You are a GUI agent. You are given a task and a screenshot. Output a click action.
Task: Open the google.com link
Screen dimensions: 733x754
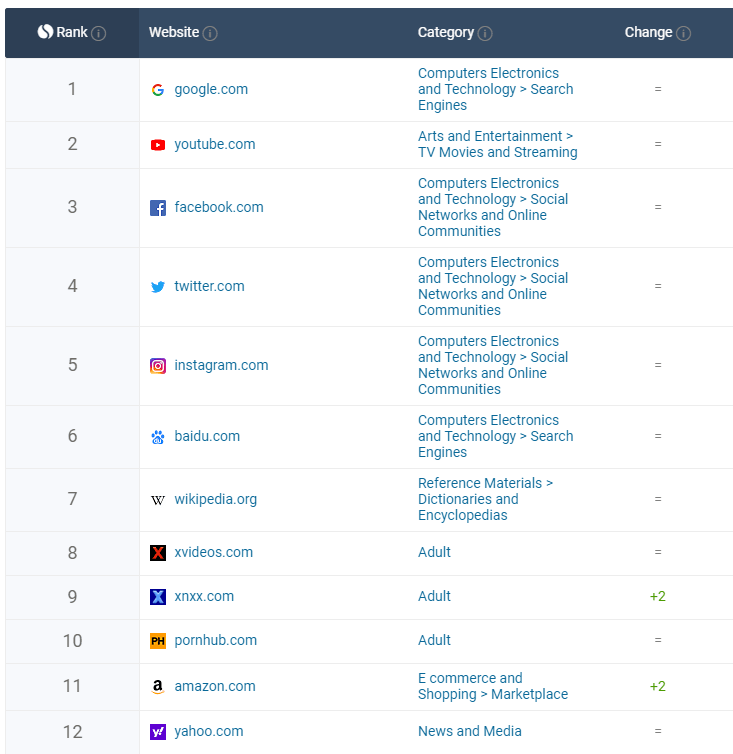pos(211,89)
